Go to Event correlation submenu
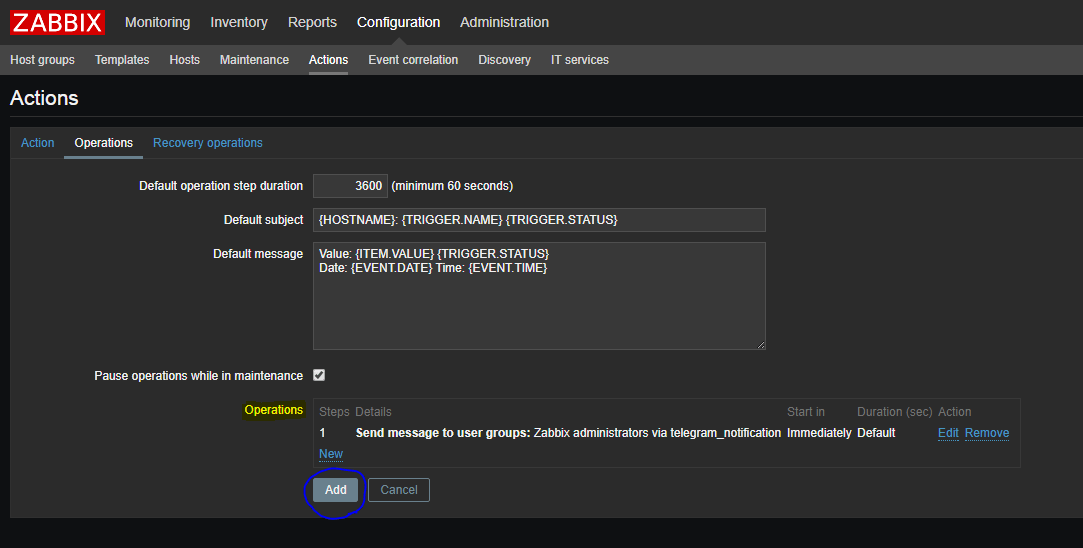Screen dimensions: 1083x548 [413, 60]
